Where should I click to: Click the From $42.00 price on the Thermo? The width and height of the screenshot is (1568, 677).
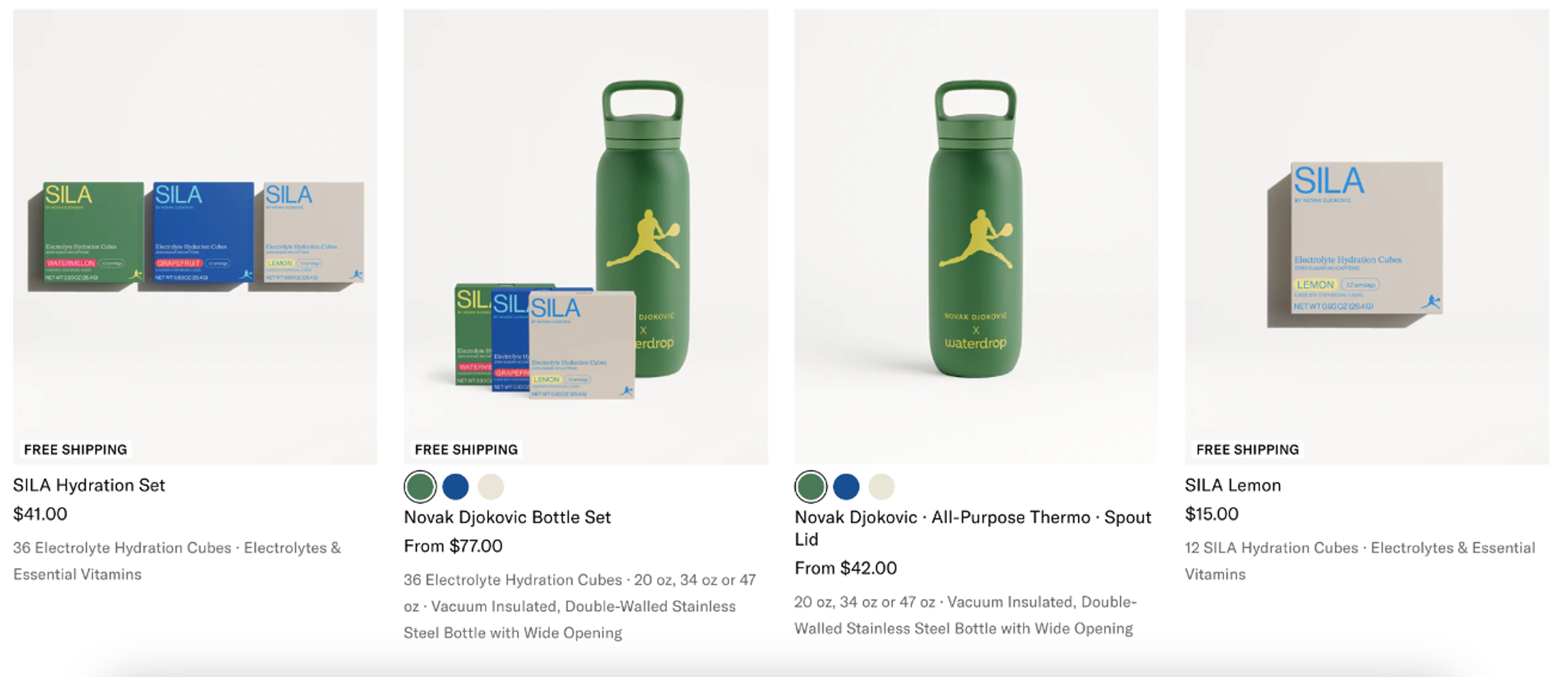[845, 568]
